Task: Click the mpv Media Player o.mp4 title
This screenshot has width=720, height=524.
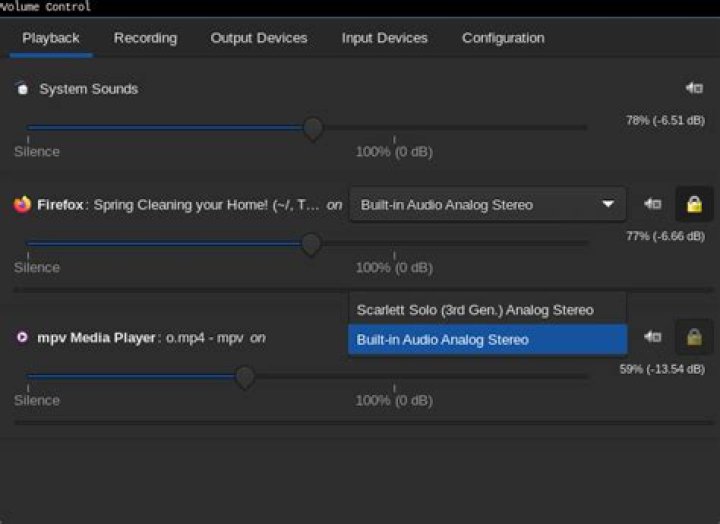Action: pos(140,338)
